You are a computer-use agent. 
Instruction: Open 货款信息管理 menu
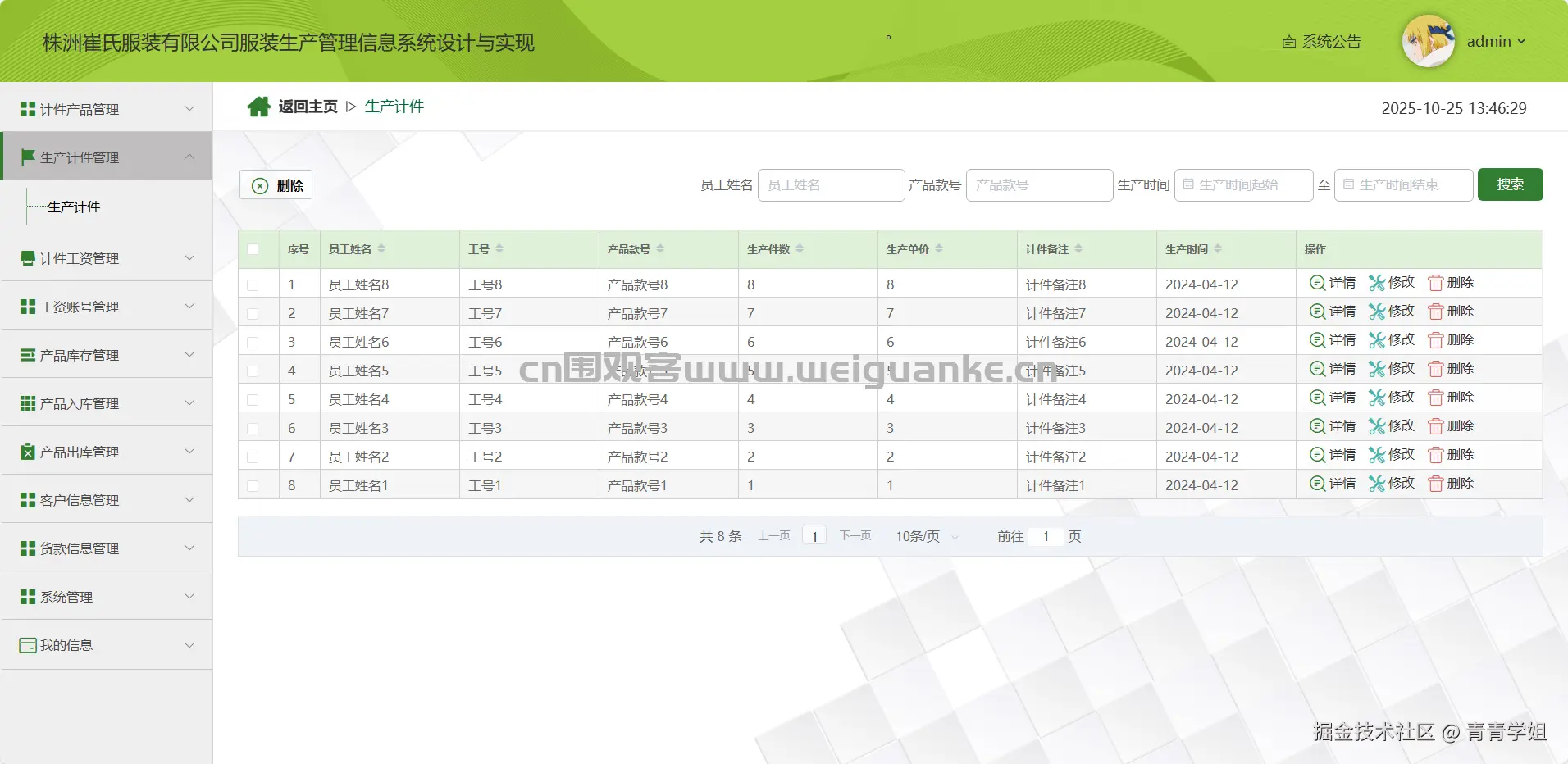pyautogui.click(x=107, y=548)
